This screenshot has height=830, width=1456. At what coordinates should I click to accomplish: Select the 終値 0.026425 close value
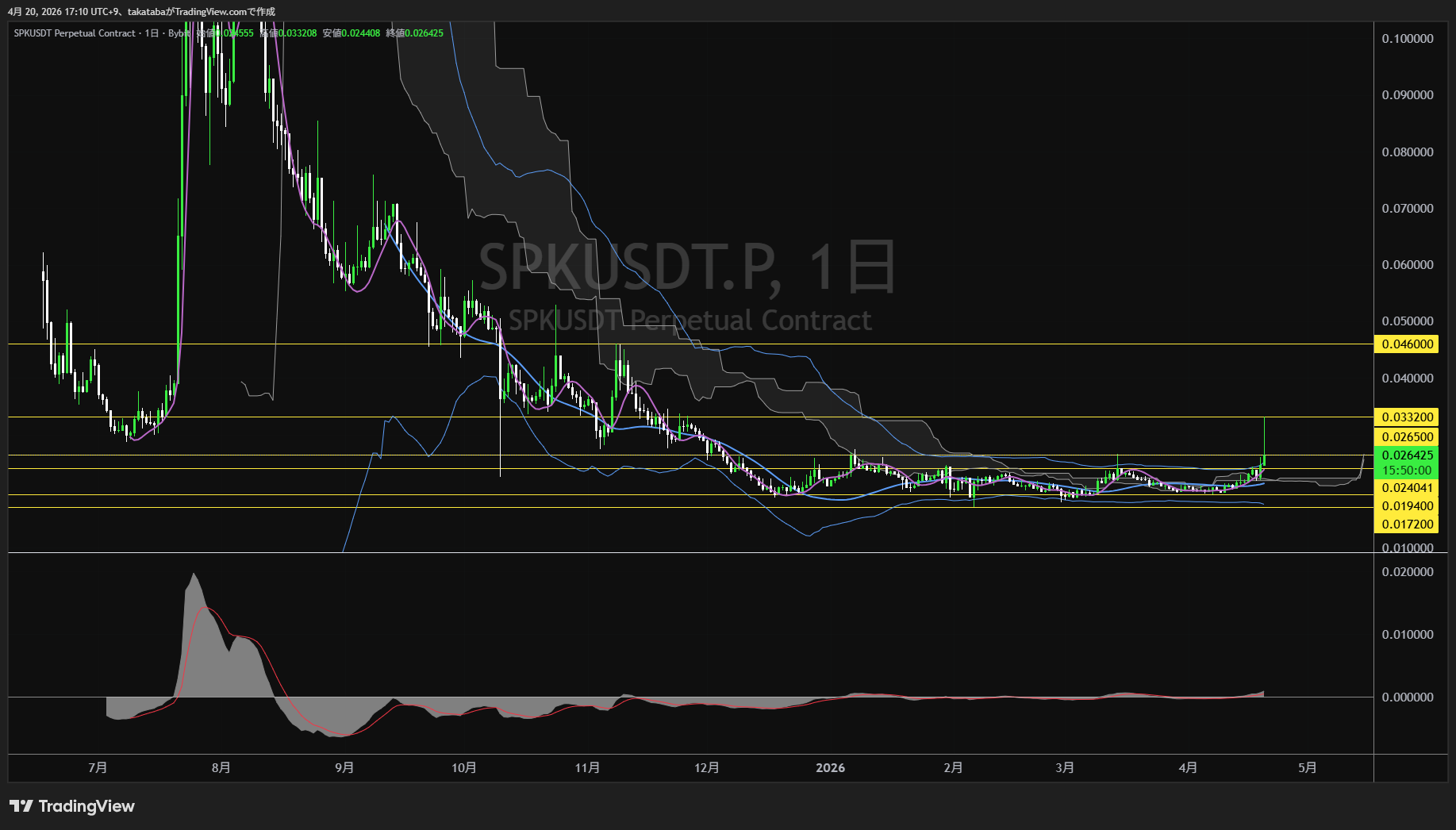tap(415, 33)
